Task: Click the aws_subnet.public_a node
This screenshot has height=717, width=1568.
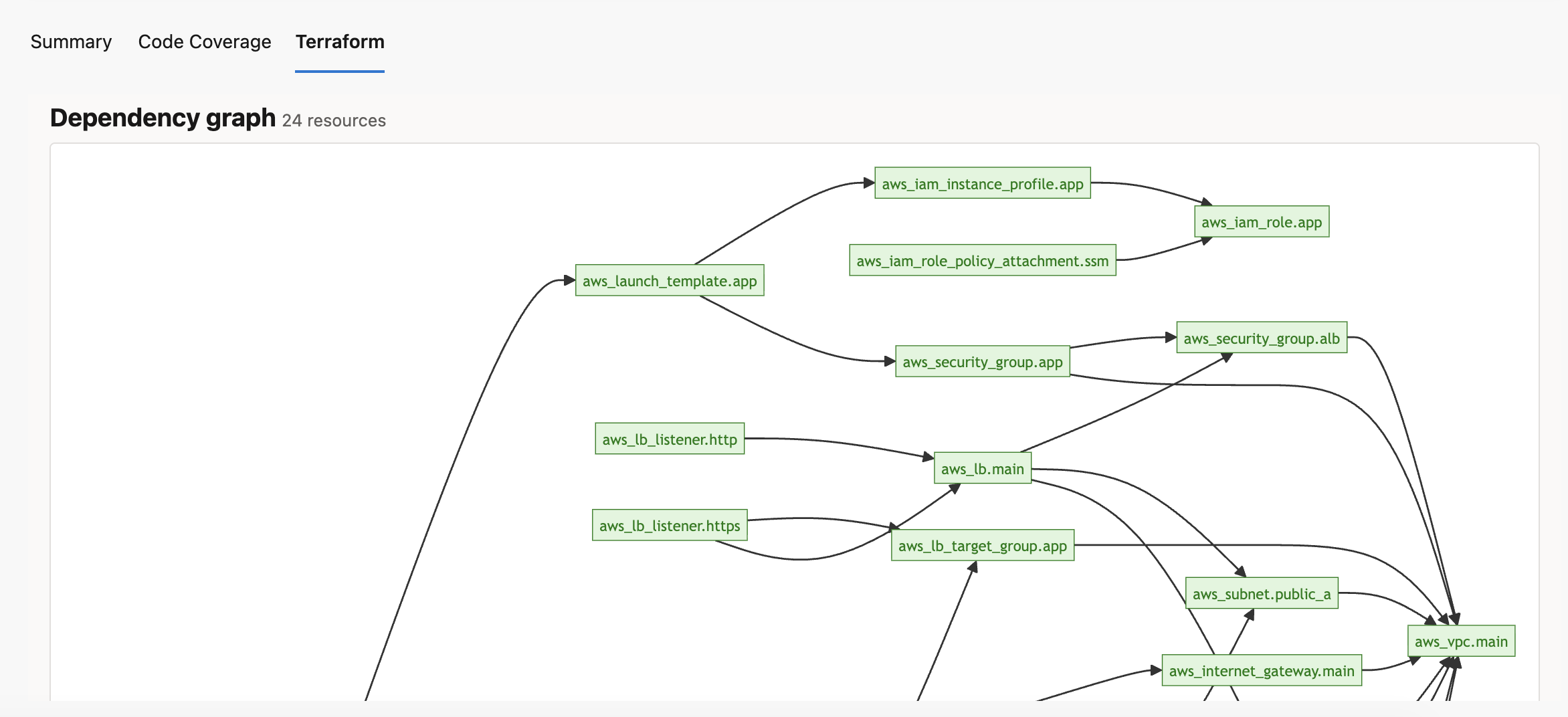Action: pos(1260,593)
